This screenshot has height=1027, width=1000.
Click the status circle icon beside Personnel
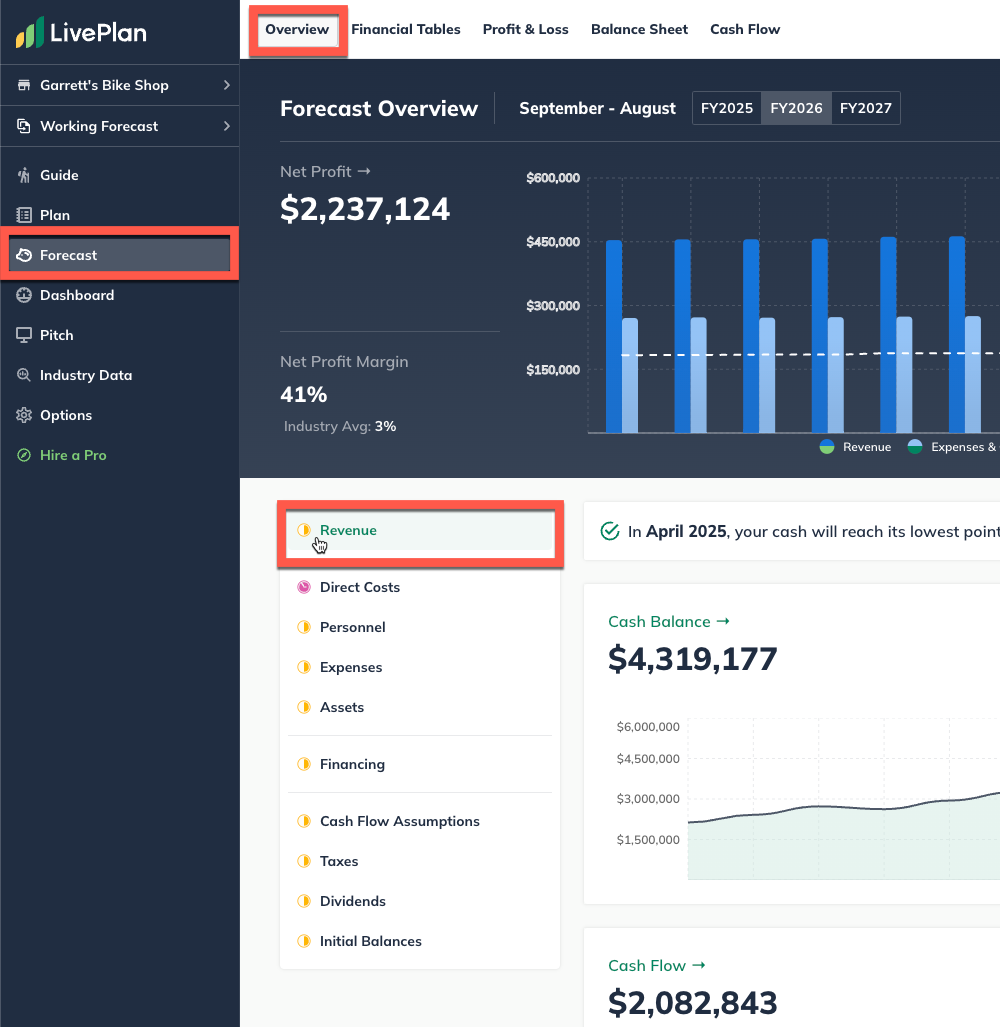point(304,627)
